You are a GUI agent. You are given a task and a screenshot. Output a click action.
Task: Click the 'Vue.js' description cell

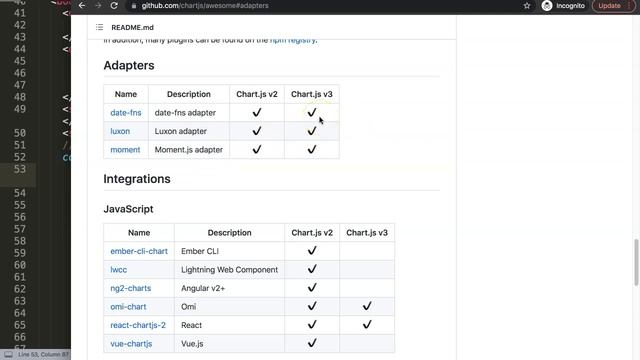pyautogui.click(x=229, y=344)
